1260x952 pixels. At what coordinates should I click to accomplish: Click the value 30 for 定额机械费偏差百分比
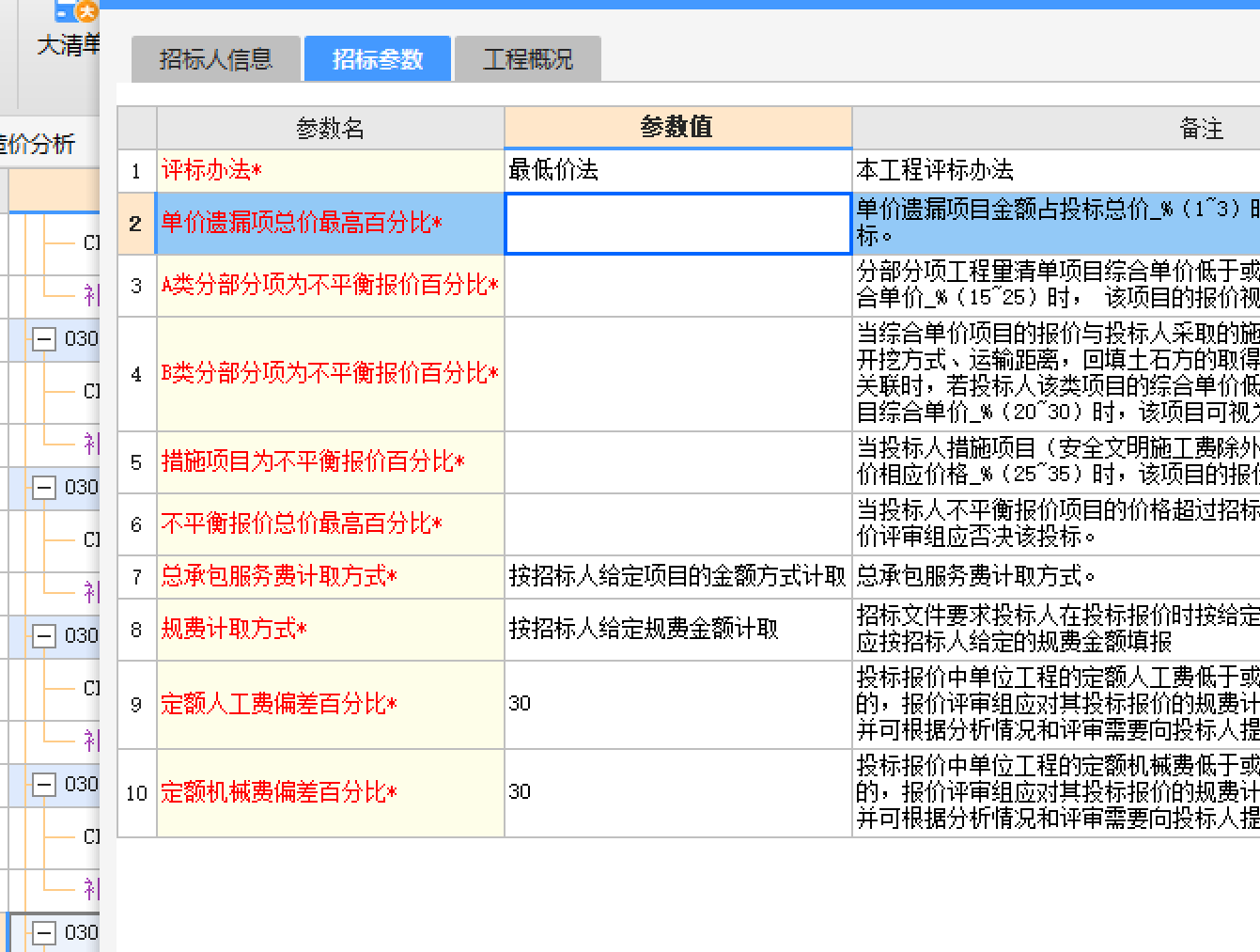pyautogui.click(x=678, y=792)
